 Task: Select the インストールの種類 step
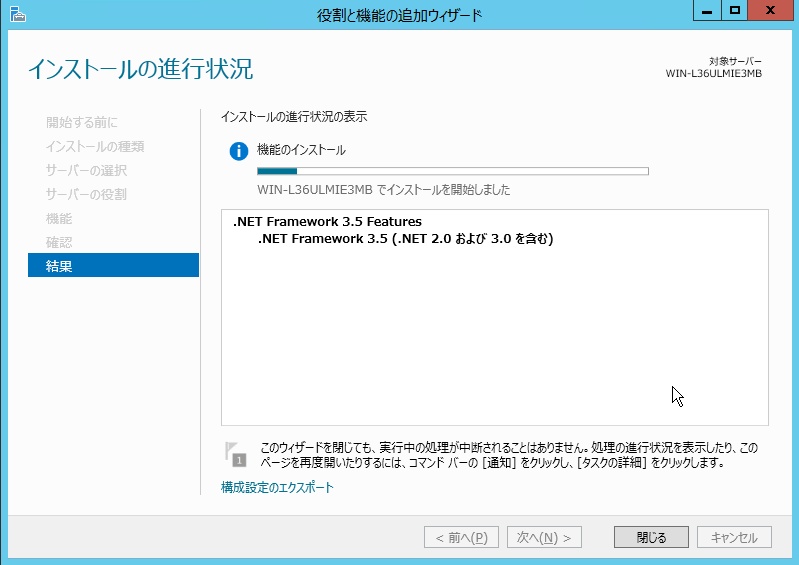[x=95, y=146]
